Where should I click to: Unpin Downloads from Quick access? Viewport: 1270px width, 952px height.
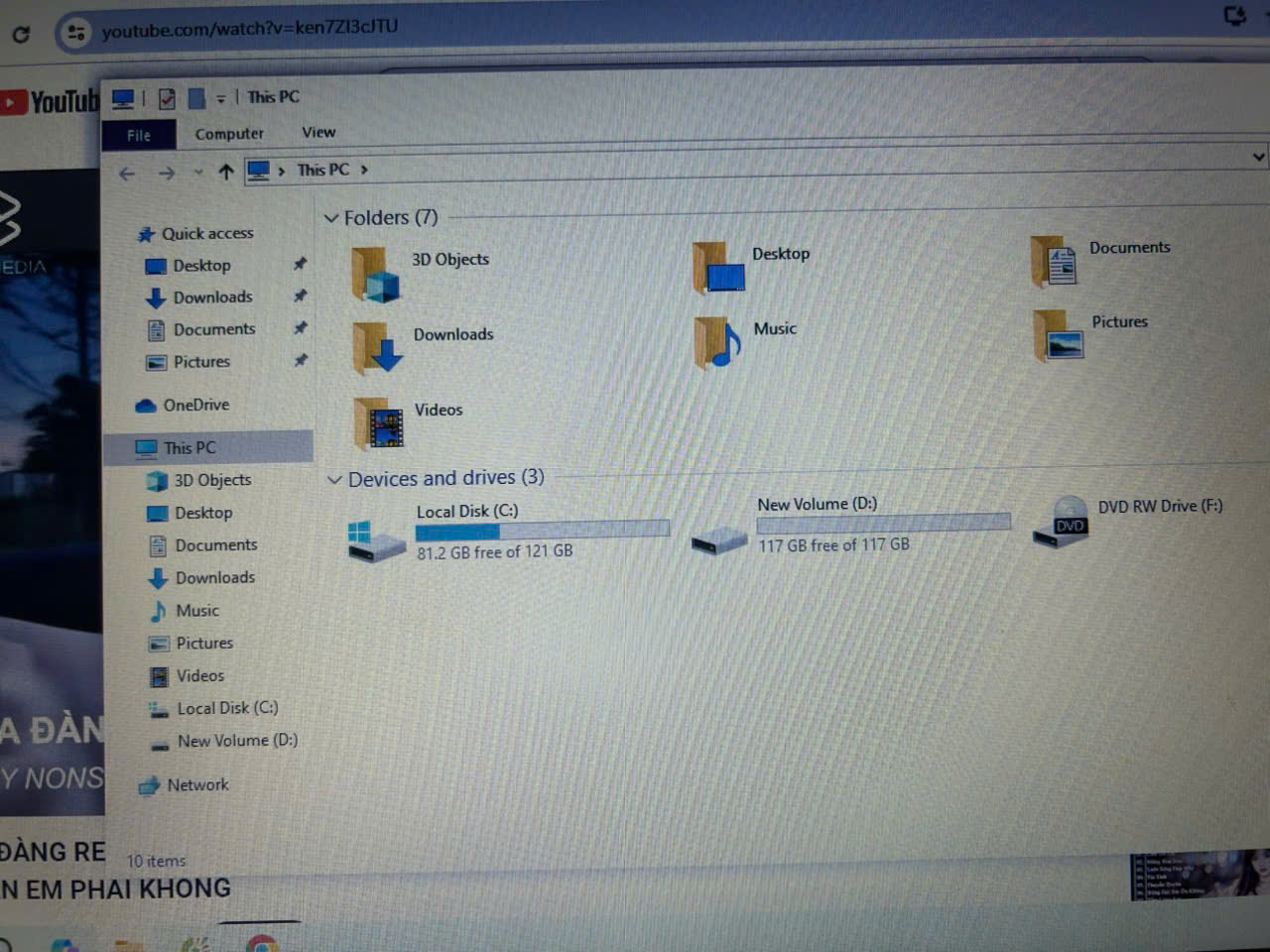300,296
